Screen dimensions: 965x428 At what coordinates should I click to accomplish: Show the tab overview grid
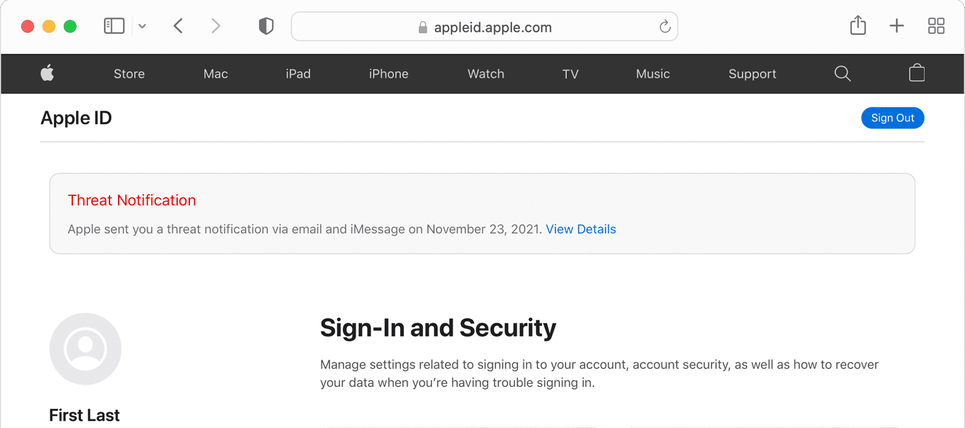[936, 26]
